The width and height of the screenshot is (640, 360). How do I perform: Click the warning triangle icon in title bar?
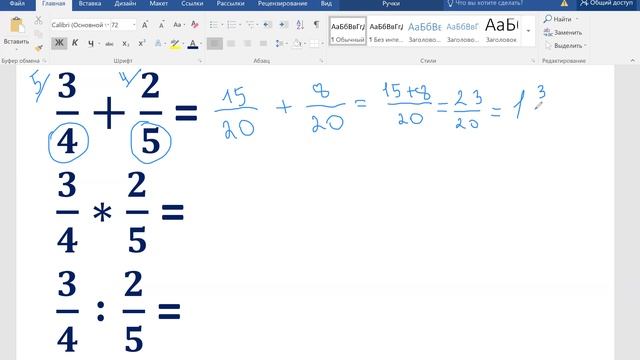point(564,3)
